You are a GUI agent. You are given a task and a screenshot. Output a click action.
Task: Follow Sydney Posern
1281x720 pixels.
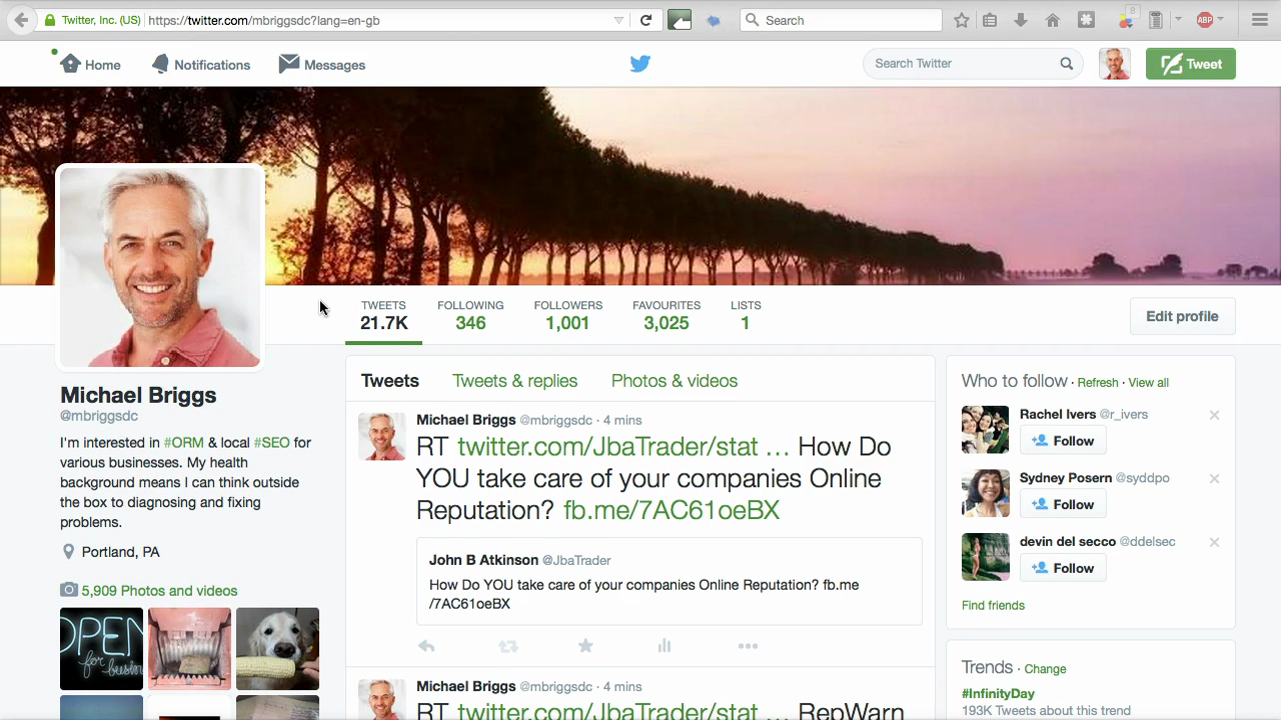coord(1062,505)
